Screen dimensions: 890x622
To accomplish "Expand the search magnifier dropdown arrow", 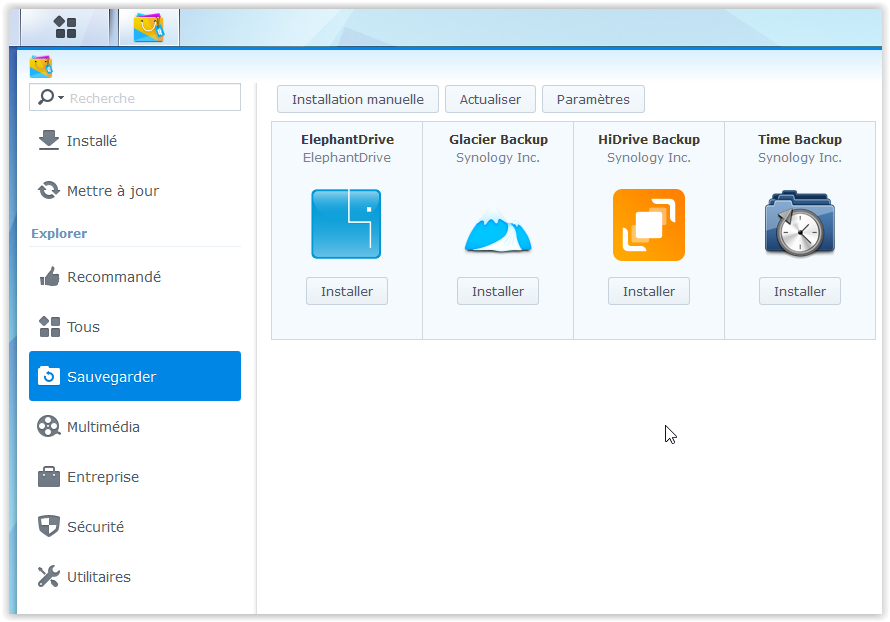I will coord(61,98).
